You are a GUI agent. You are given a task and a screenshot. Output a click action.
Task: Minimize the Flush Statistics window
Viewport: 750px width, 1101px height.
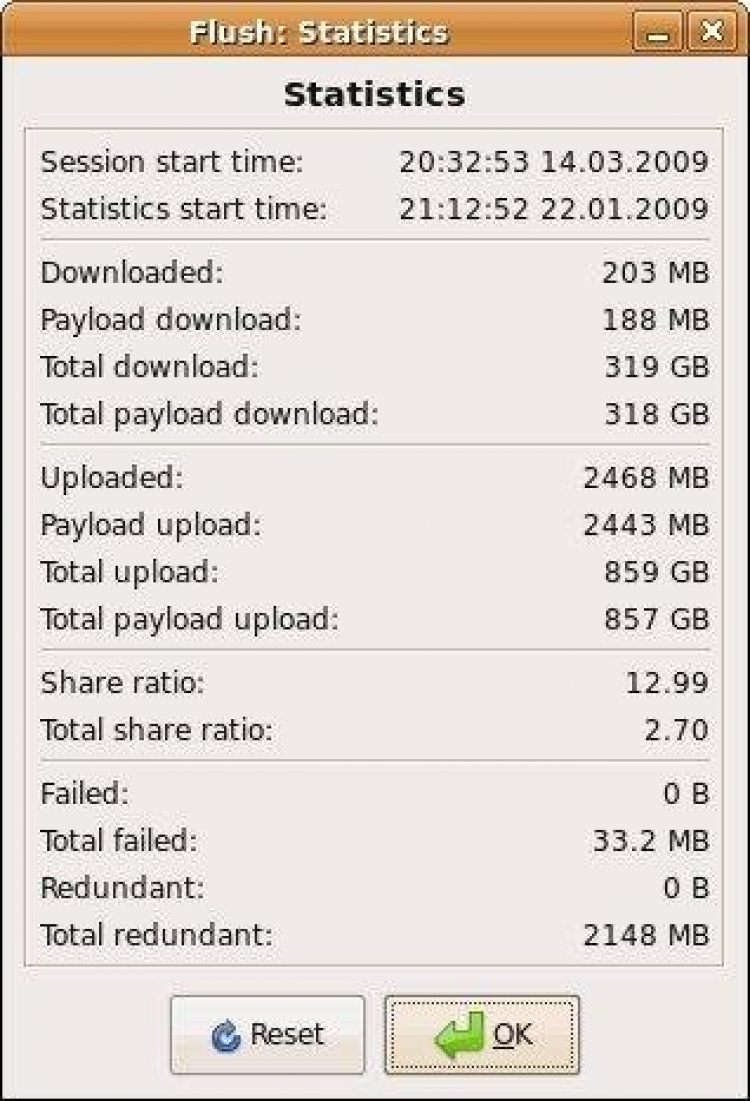[657, 33]
